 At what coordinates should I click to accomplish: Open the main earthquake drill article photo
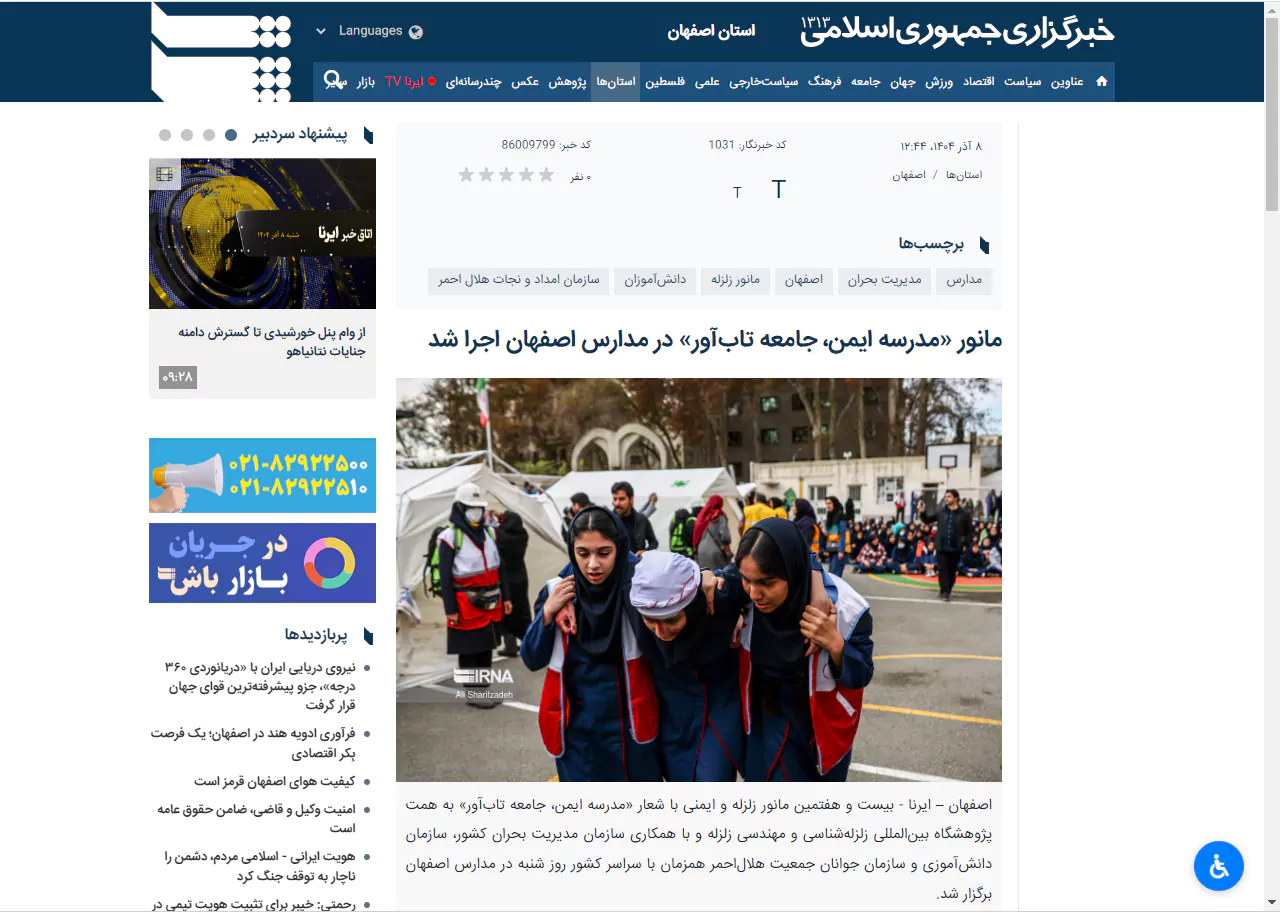(698, 579)
